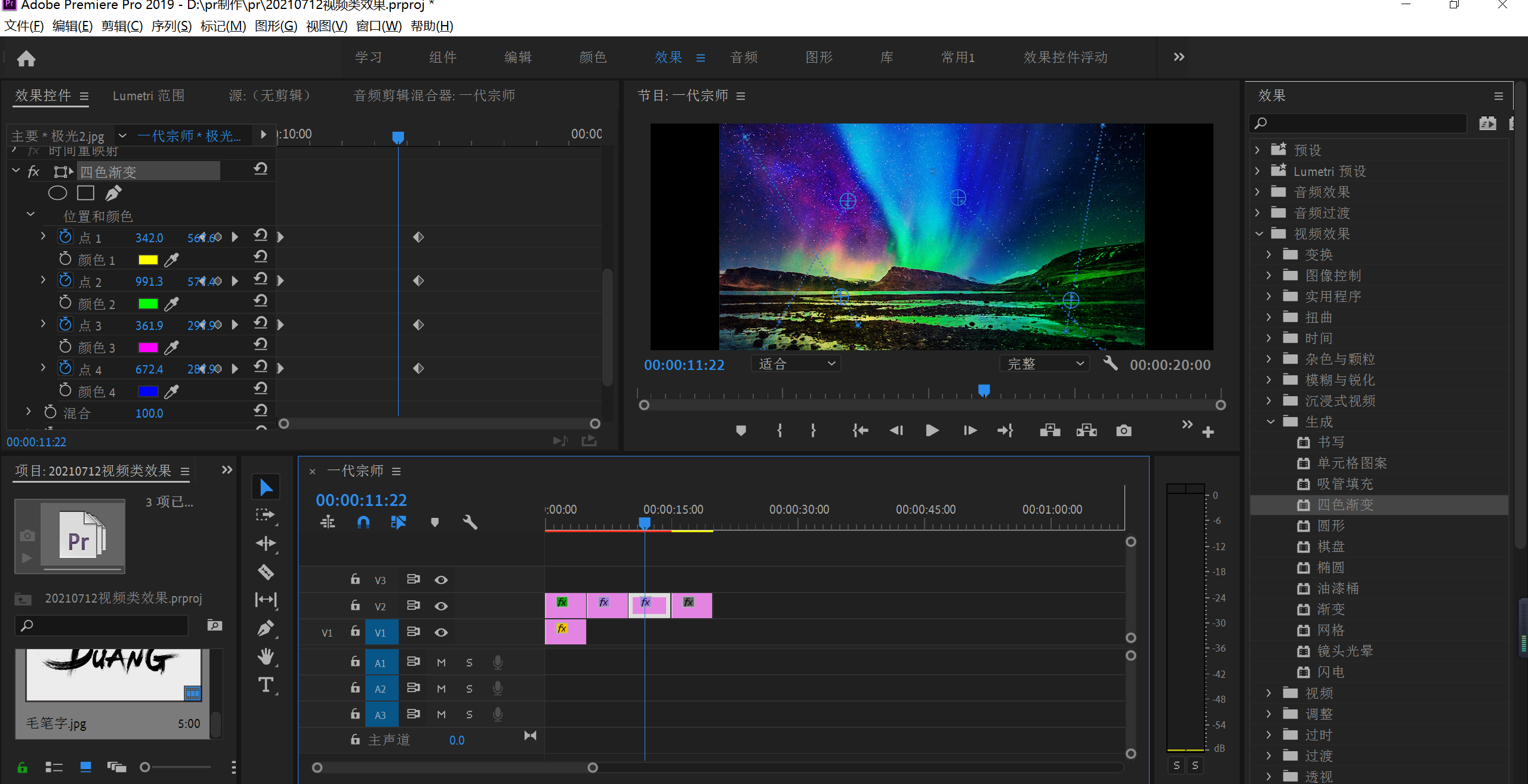Click the yellow 颜色 1 swatch
The height and width of the screenshot is (784, 1528).
pyautogui.click(x=148, y=260)
